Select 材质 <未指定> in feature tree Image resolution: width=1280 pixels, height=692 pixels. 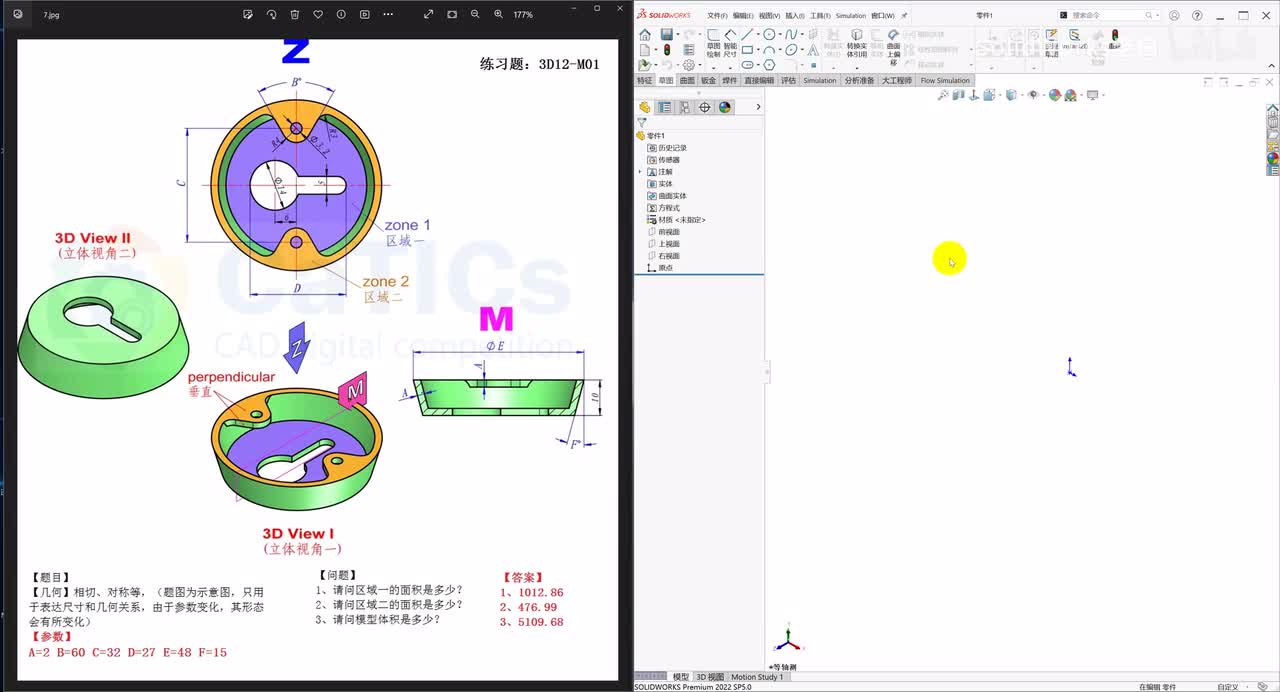tap(682, 220)
